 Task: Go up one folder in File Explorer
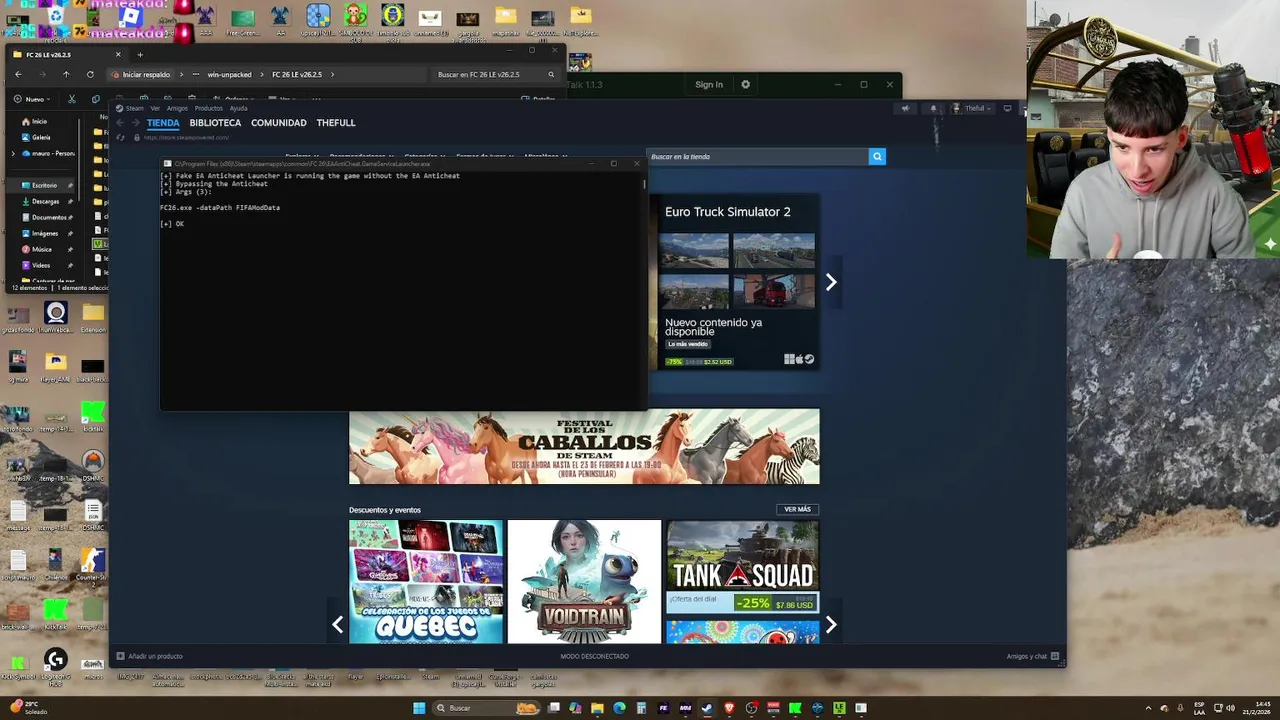click(x=66, y=74)
